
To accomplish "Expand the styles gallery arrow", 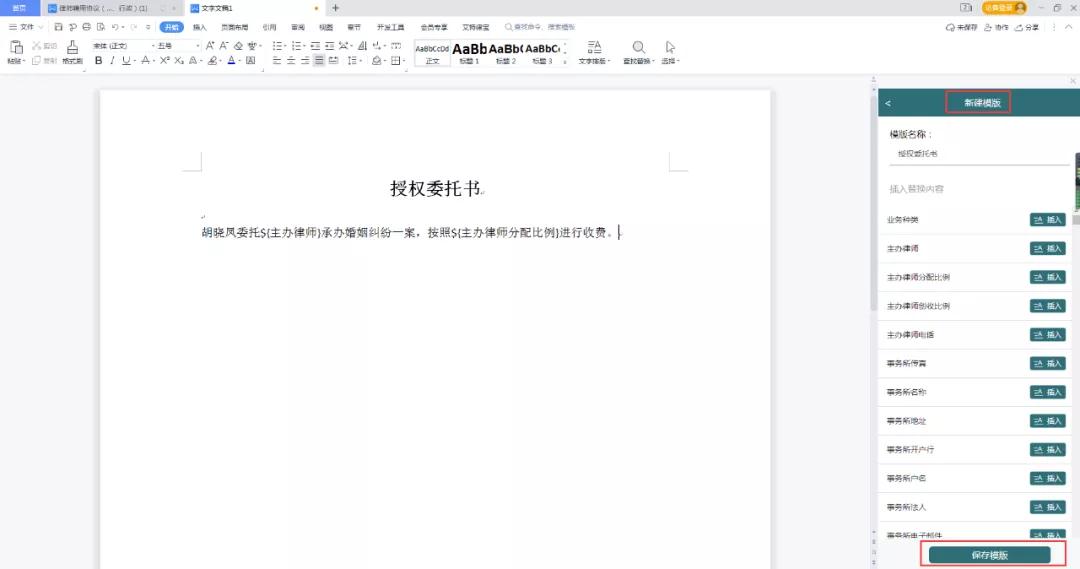I will pos(565,61).
